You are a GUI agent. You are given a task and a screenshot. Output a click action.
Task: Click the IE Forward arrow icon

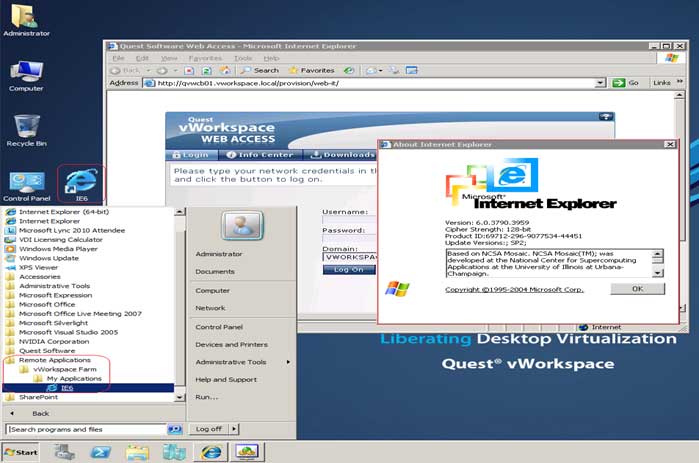tap(162, 70)
